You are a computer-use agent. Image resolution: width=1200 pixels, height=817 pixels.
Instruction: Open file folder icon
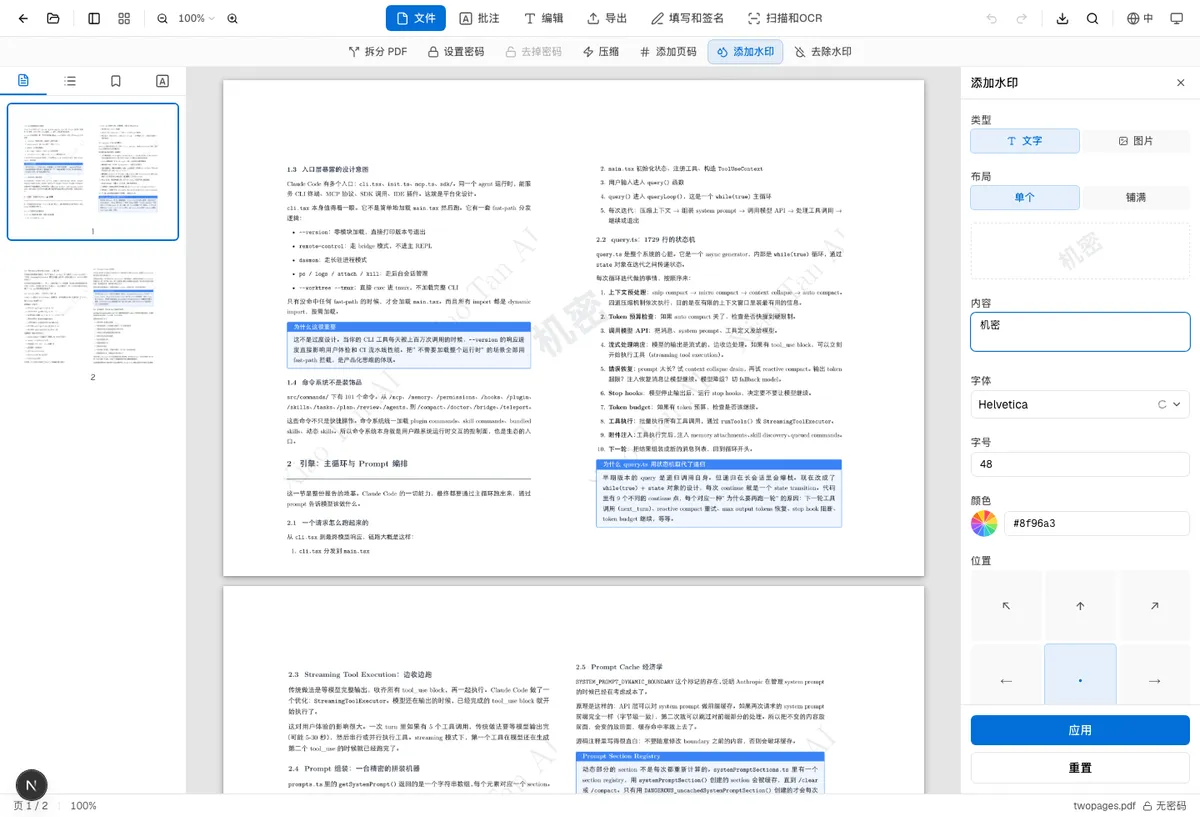(x=53, y=18)
